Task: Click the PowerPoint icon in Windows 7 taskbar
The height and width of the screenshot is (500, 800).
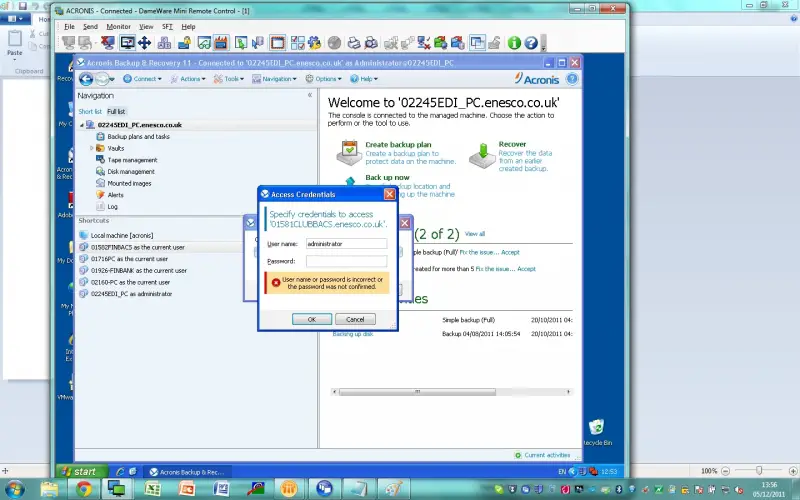Action: click(x=187, y=489)
